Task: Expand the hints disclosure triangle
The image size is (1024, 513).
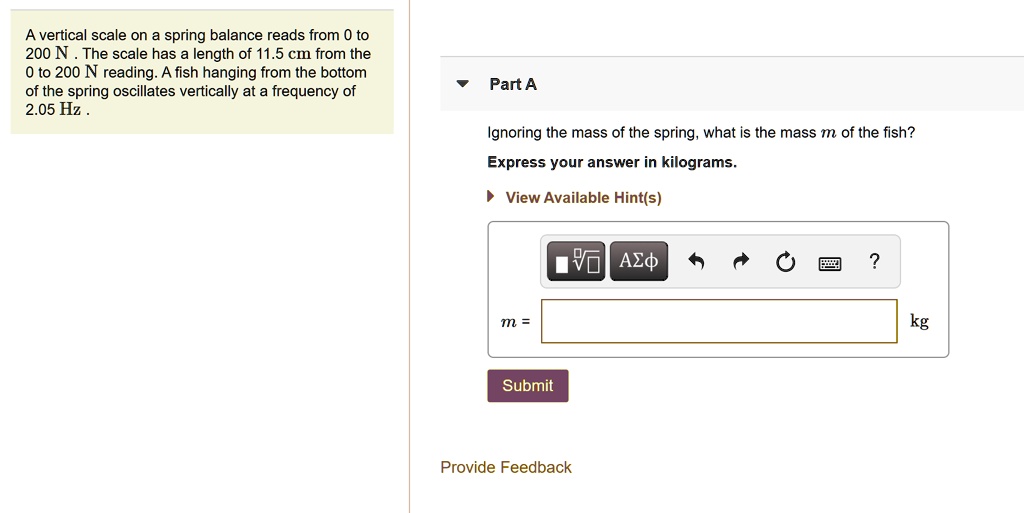Action: point(492,197)
